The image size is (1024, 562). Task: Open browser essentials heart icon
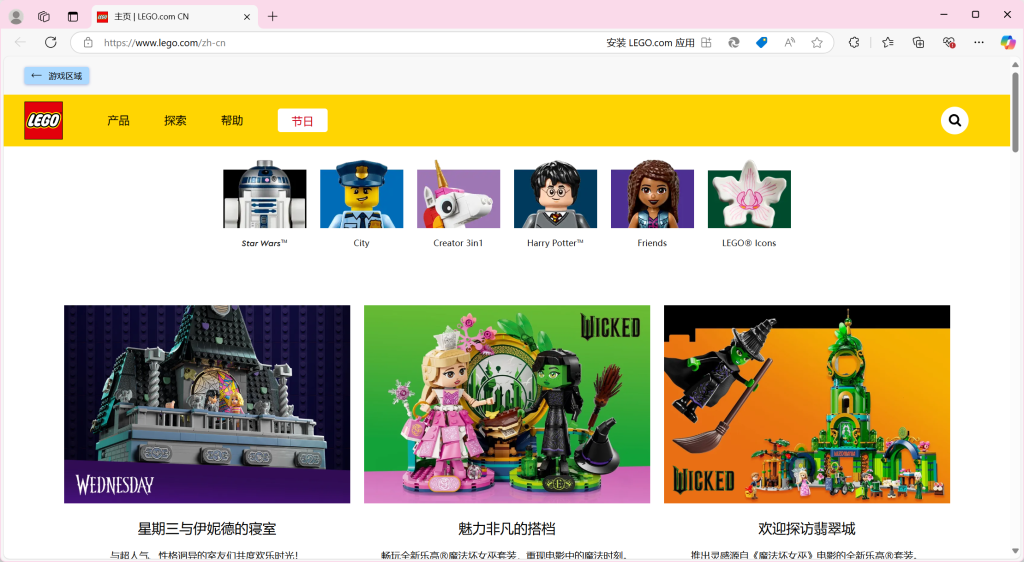click(949, 42)
